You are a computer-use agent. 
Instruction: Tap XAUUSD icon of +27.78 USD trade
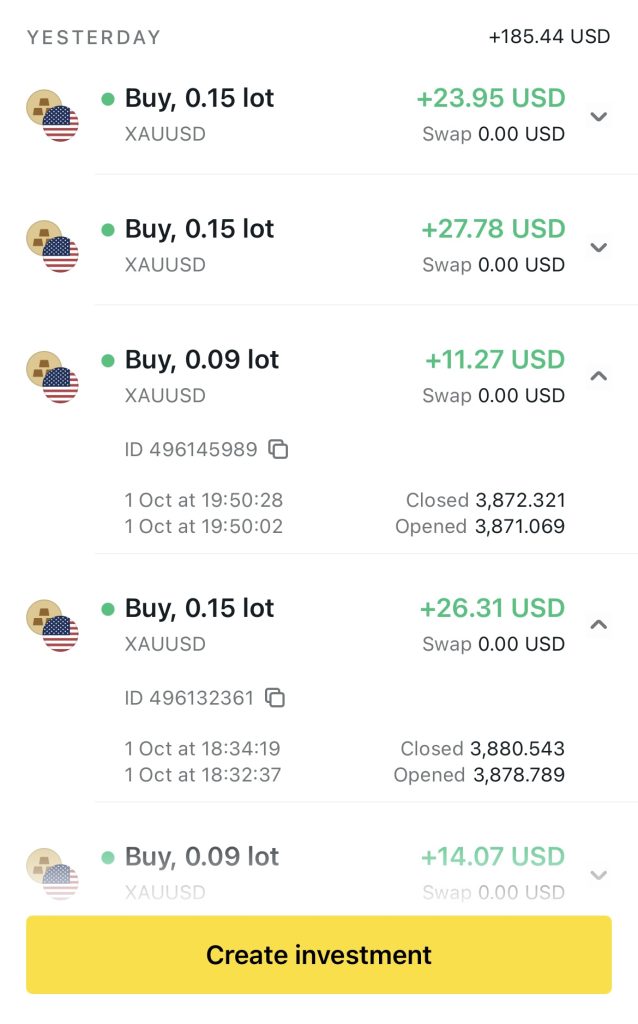coord(52,246)
